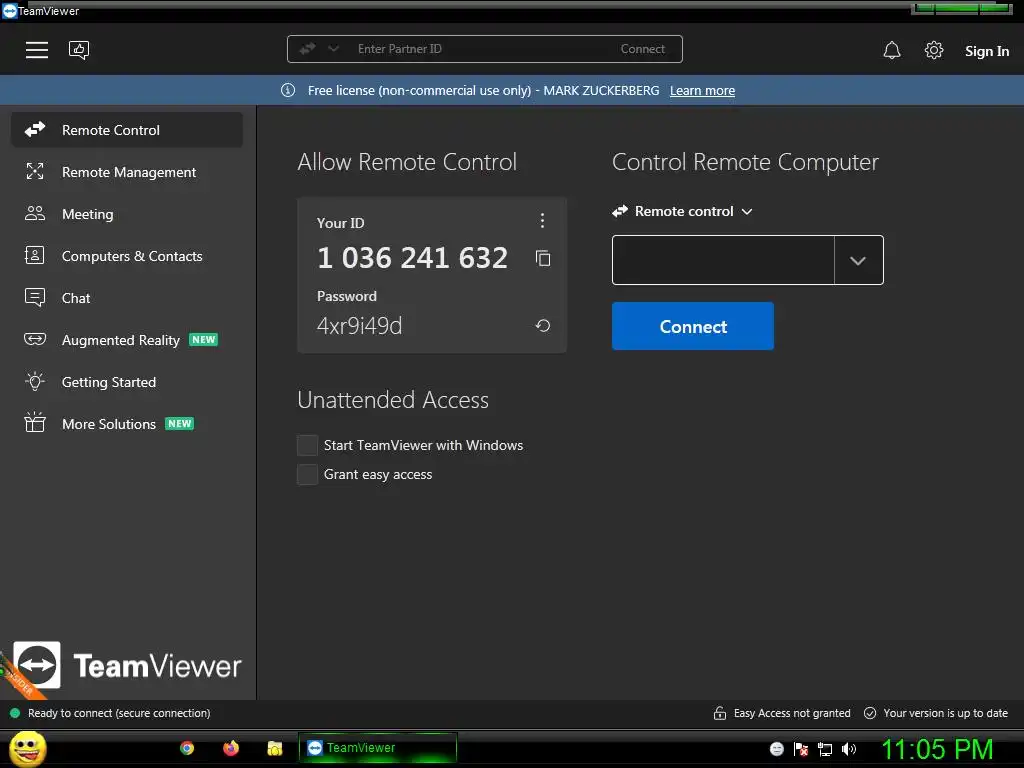Open Remote Management
Viewport: 1024px width, 768px height.
pos(127,172)
